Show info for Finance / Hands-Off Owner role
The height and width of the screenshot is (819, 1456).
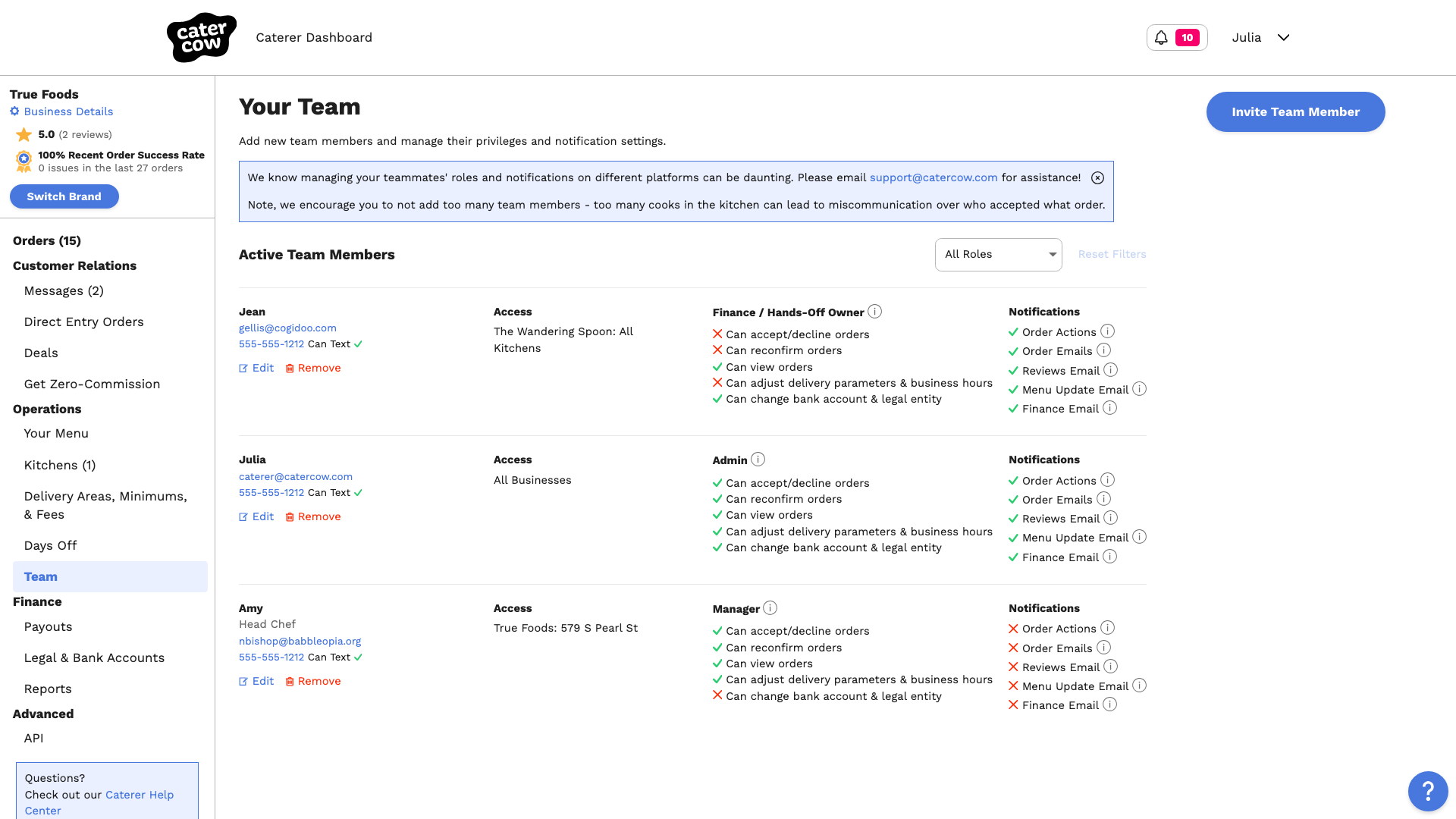point(874,312)
